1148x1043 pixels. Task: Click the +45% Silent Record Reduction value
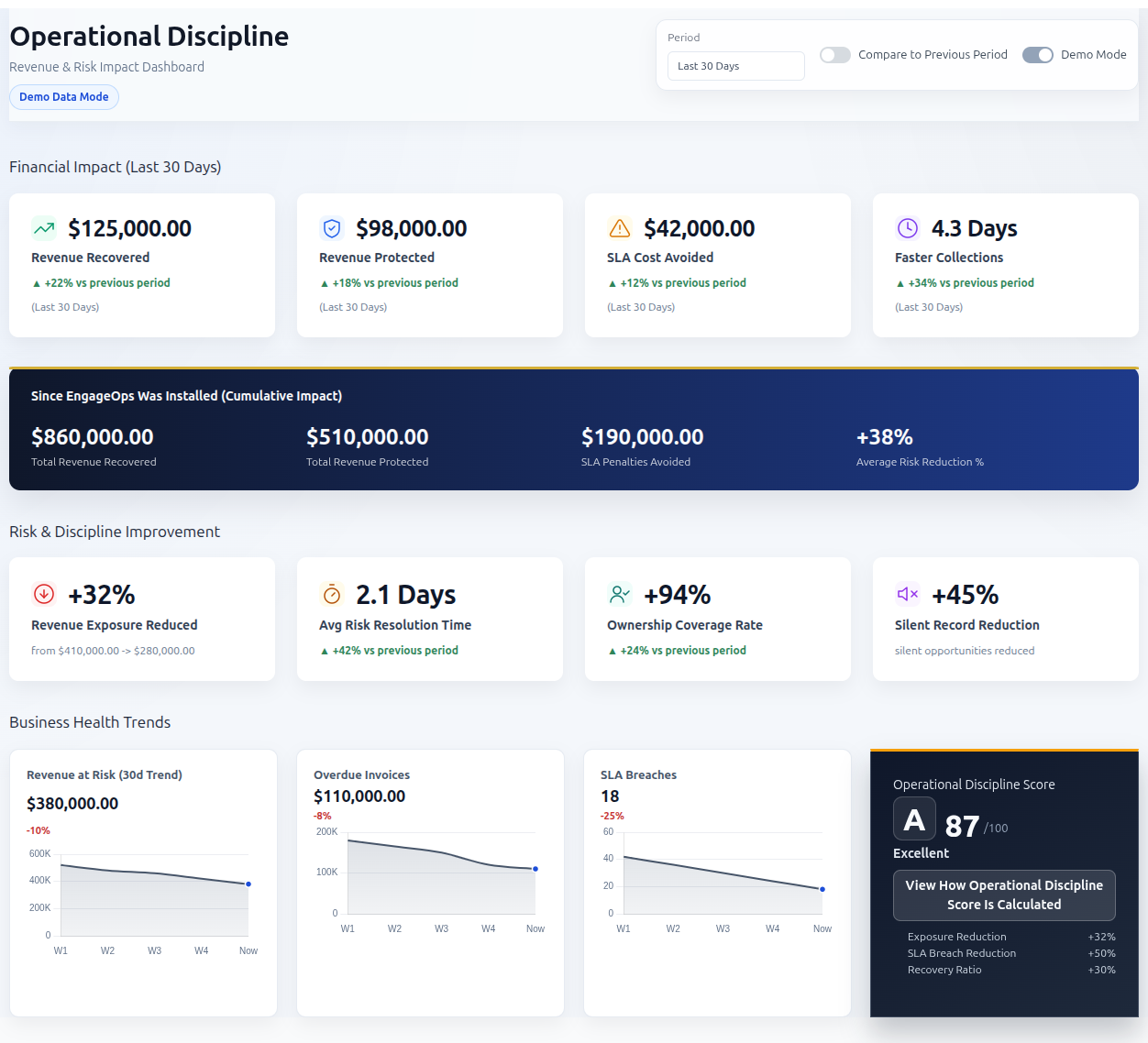(x=966, y=595)
